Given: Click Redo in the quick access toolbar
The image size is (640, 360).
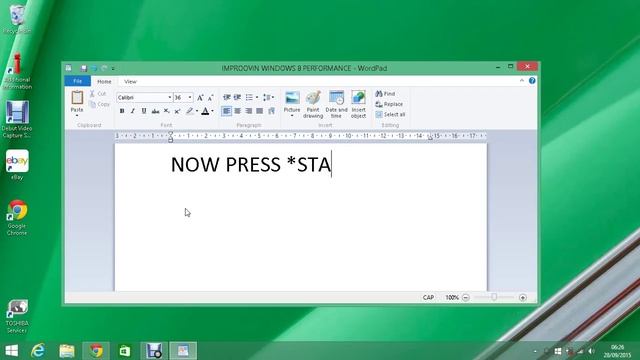Looking at the screenshot, I should (104, 68).
